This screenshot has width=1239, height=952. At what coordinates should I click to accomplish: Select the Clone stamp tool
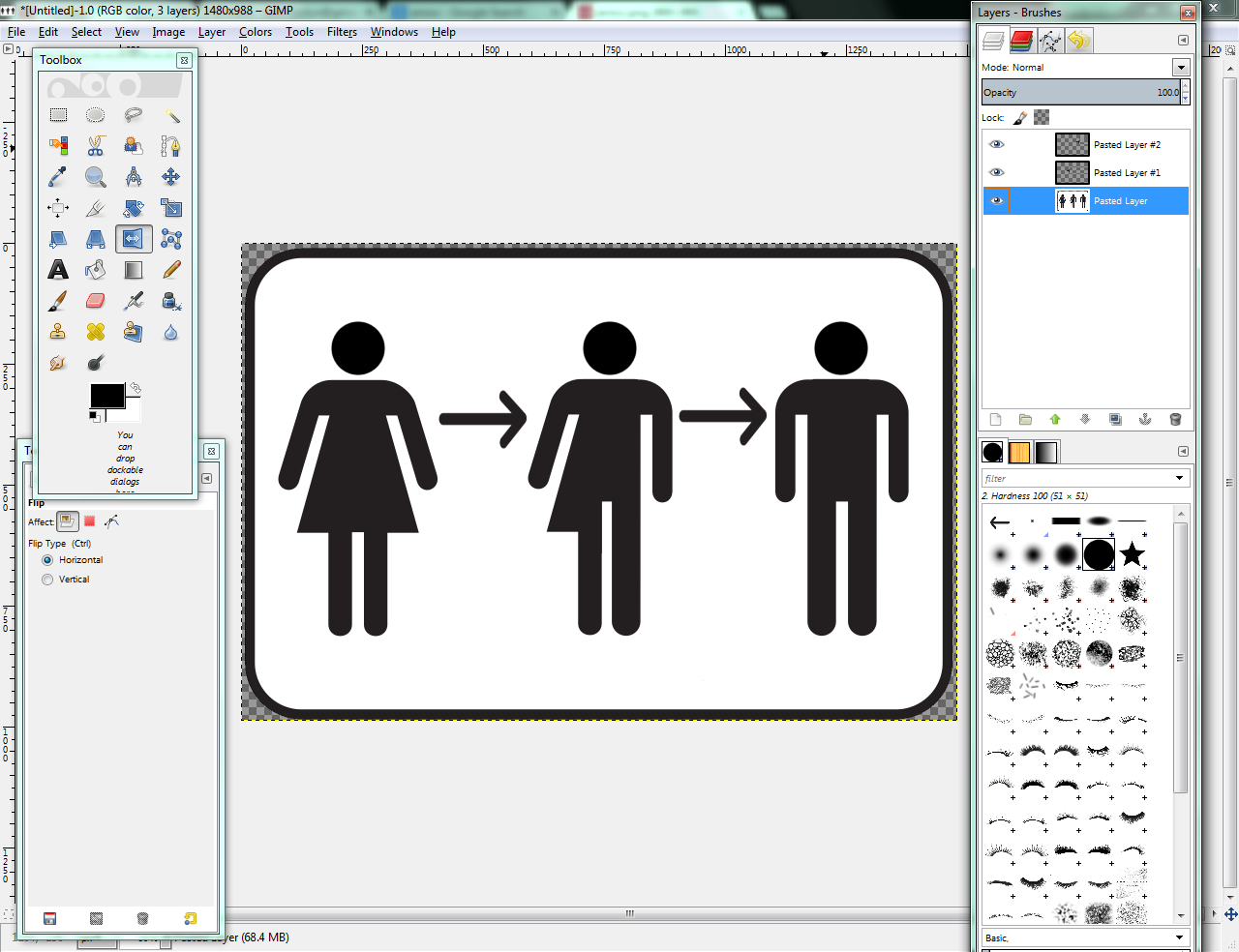pos(58,332)
